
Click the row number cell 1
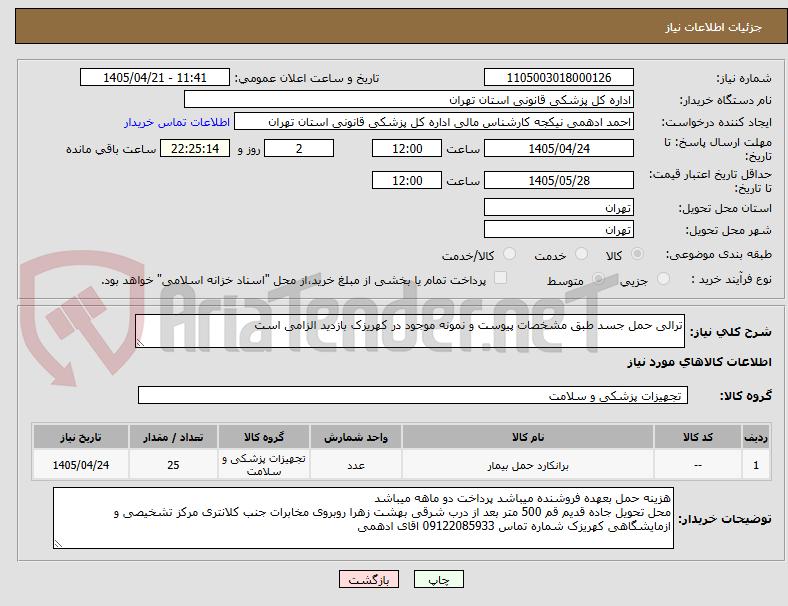pos(755,465)
